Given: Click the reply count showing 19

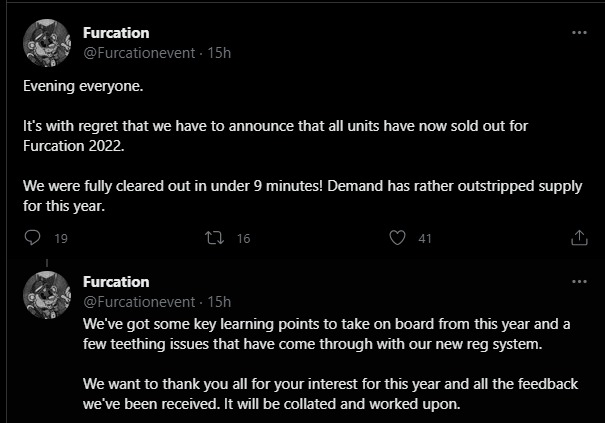Looking at the screenshot, I should click(60, 238).
